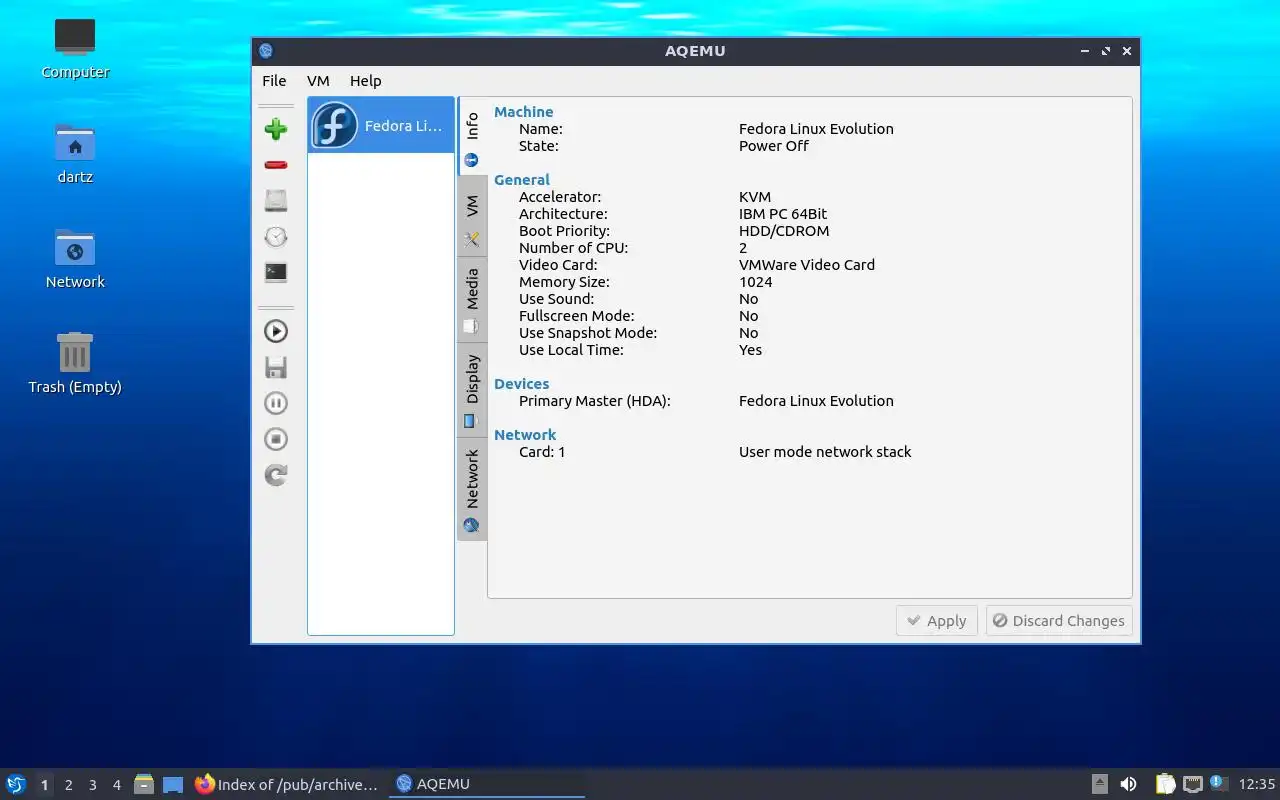Screen dimensions: 1280x800
Task: Click the 12:35 clock in the taskbar
Action: [1257, 784]
